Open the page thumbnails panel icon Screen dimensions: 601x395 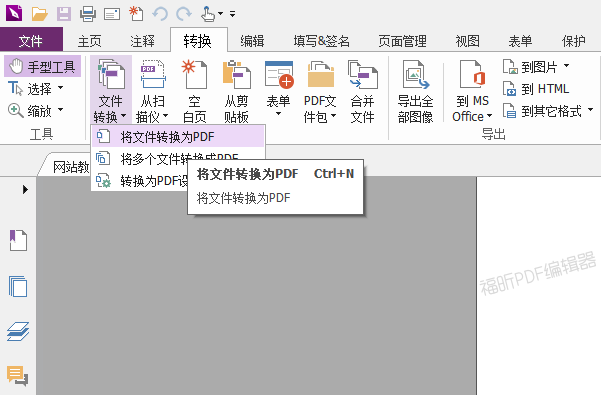[x=18, y=286]
